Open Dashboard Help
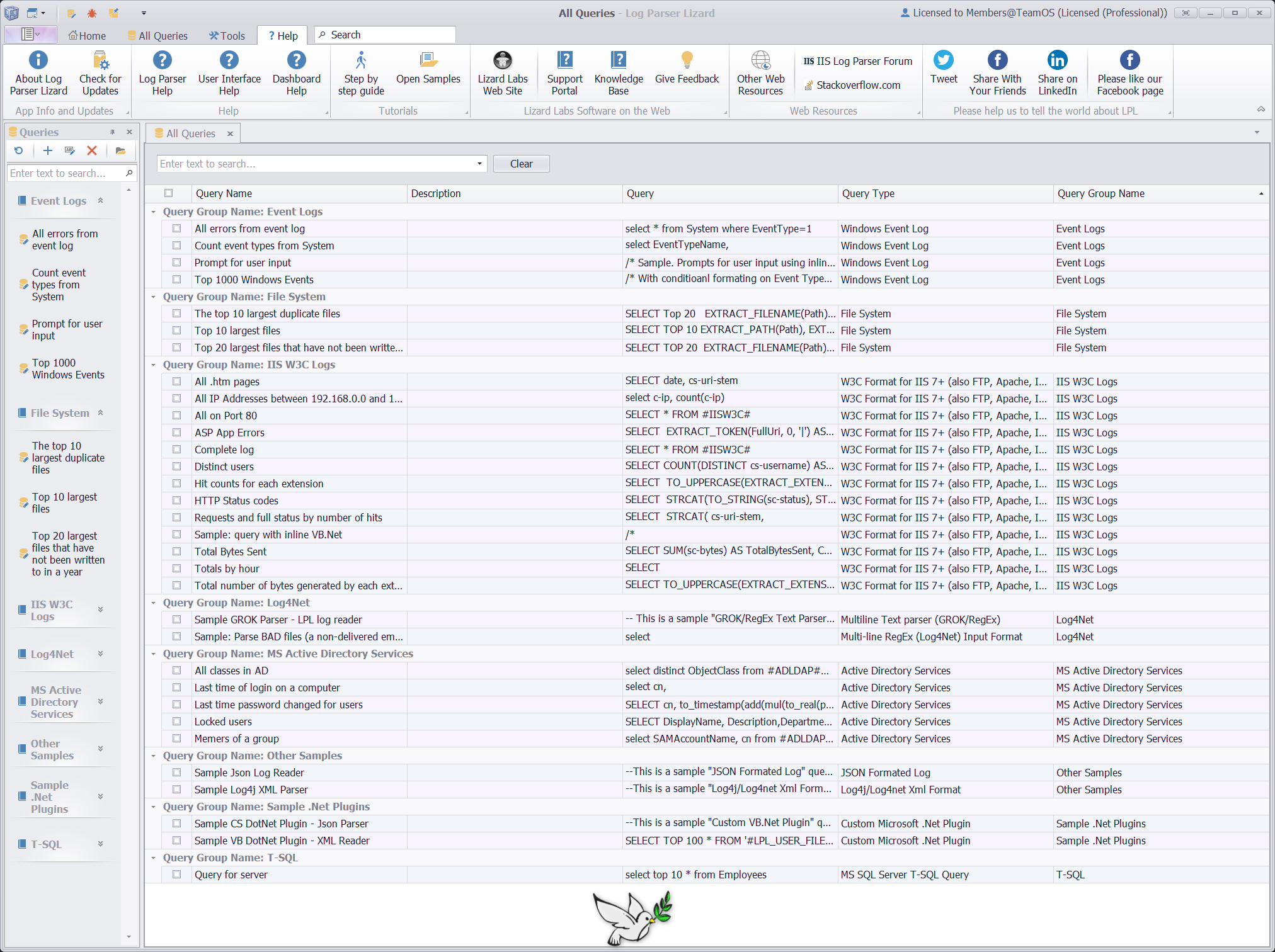Screen dimensions: 1275x952 pyautogui.click(x=296, y=73)
